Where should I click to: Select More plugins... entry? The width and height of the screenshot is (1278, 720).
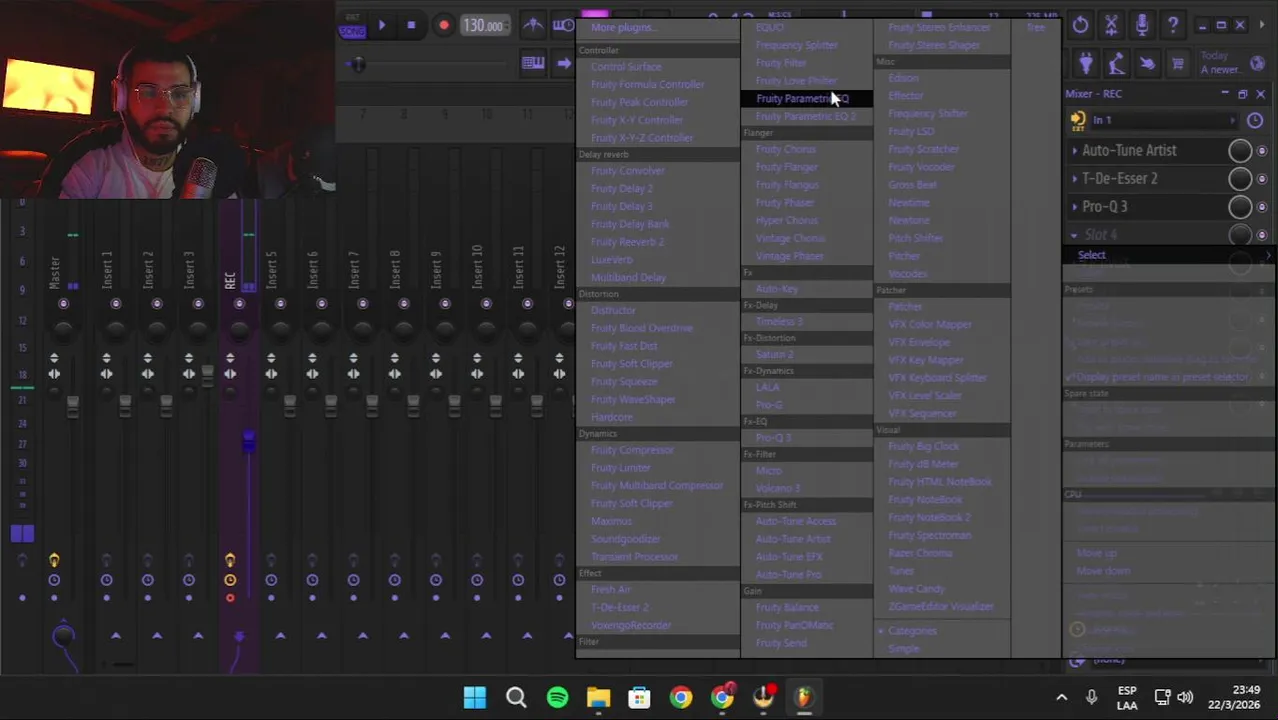(624, 27)
